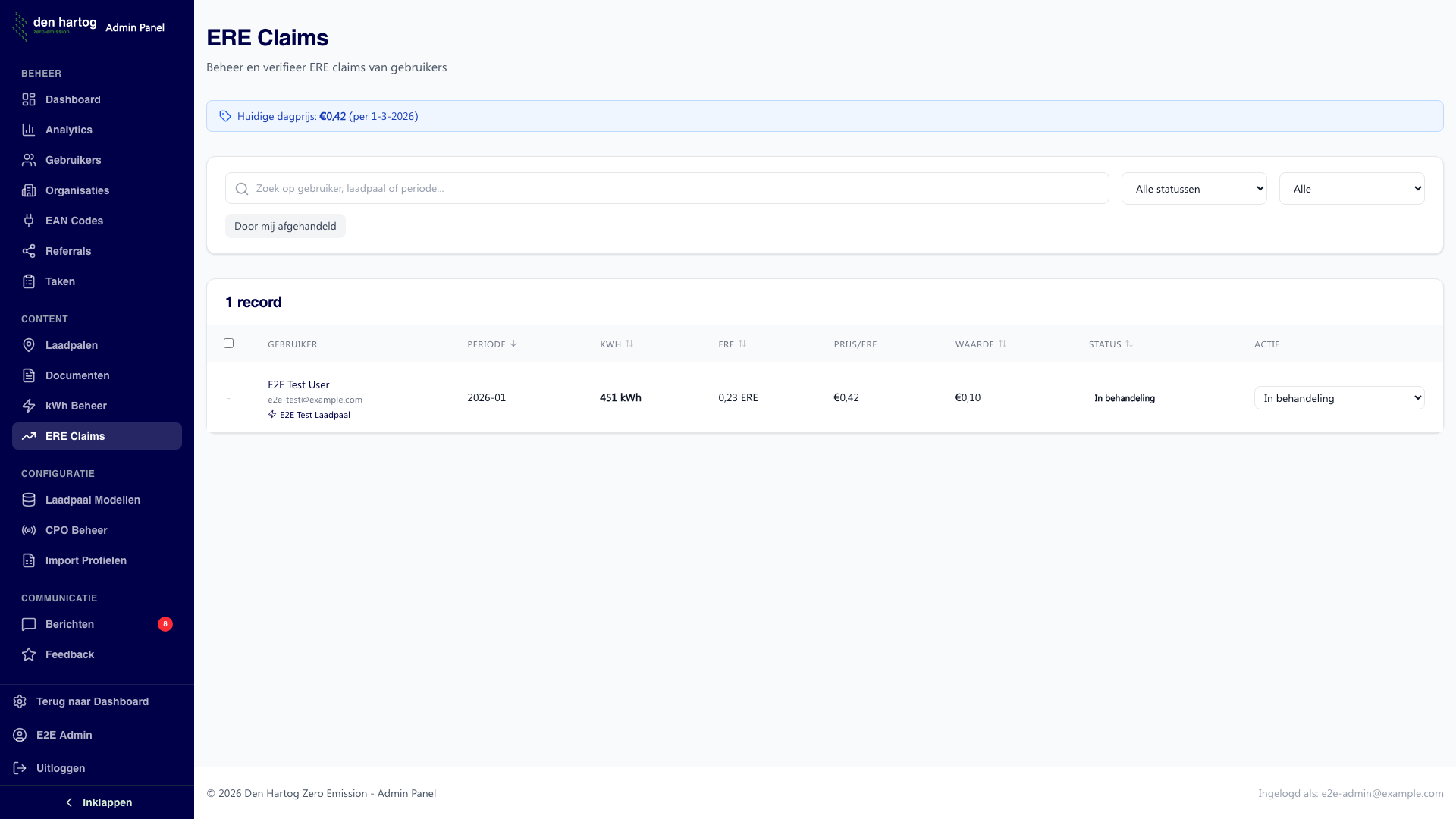Open Gebruikers in the sidebar menu
1456x819 pixels.
pos(73,160)
